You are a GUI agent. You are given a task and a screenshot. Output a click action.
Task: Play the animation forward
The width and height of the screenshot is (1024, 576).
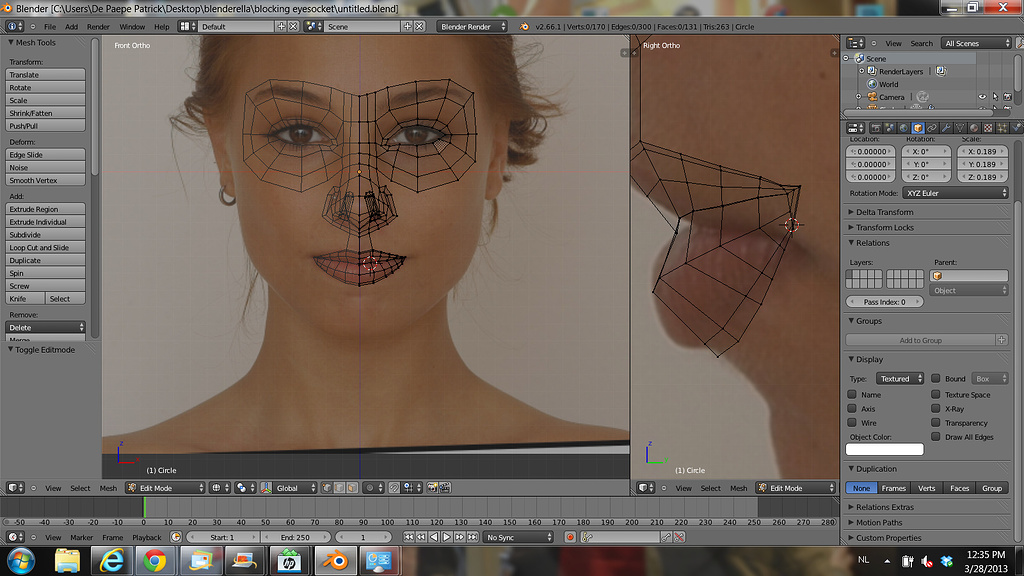coord(447,537)
